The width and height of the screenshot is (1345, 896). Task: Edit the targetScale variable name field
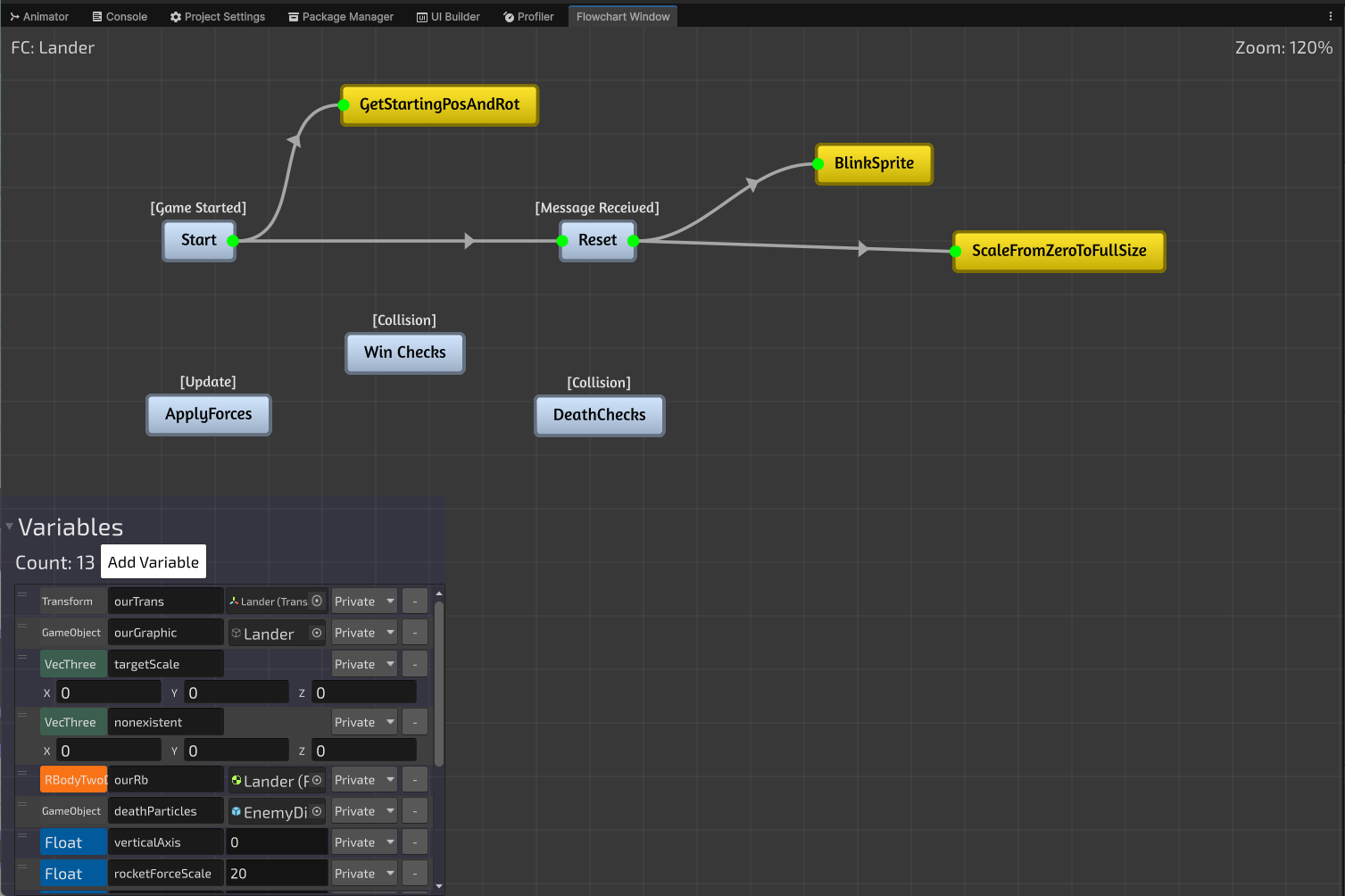tap(165, 664)
